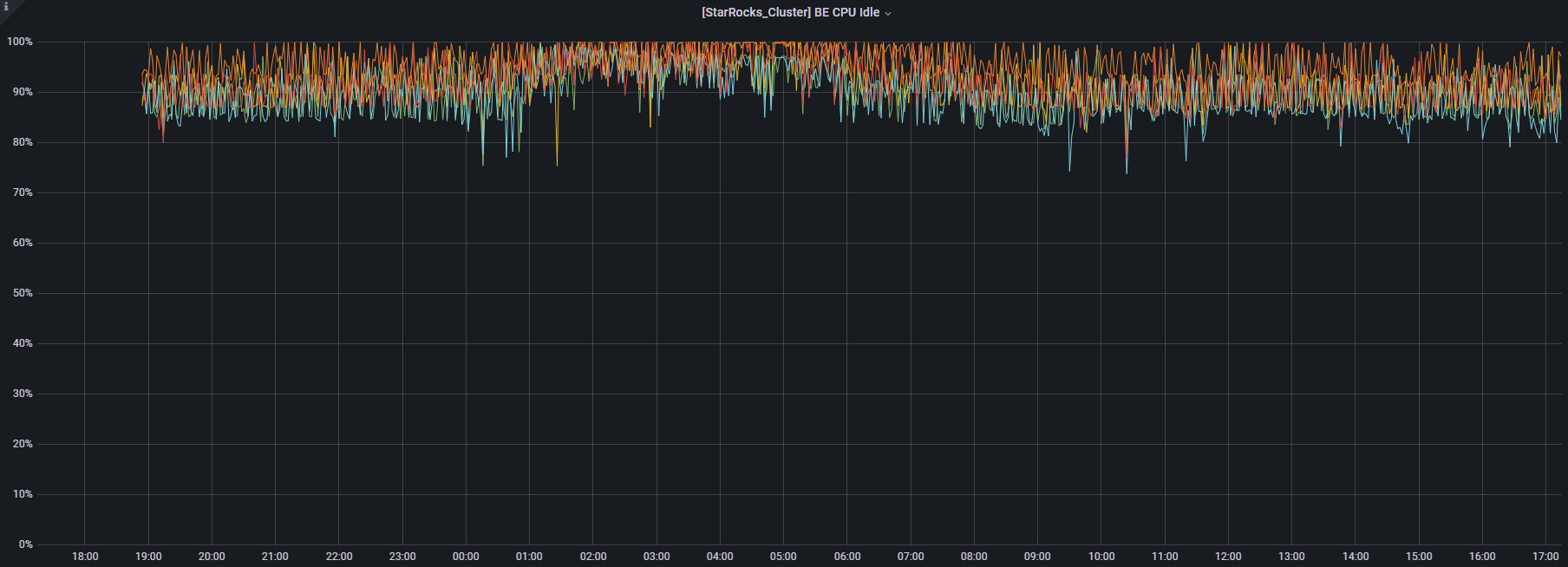Open the panel menu dropdown chevron beside title
Image resolution: width=1568 pixels, height=567 pixels.
[x=888, y=13]
